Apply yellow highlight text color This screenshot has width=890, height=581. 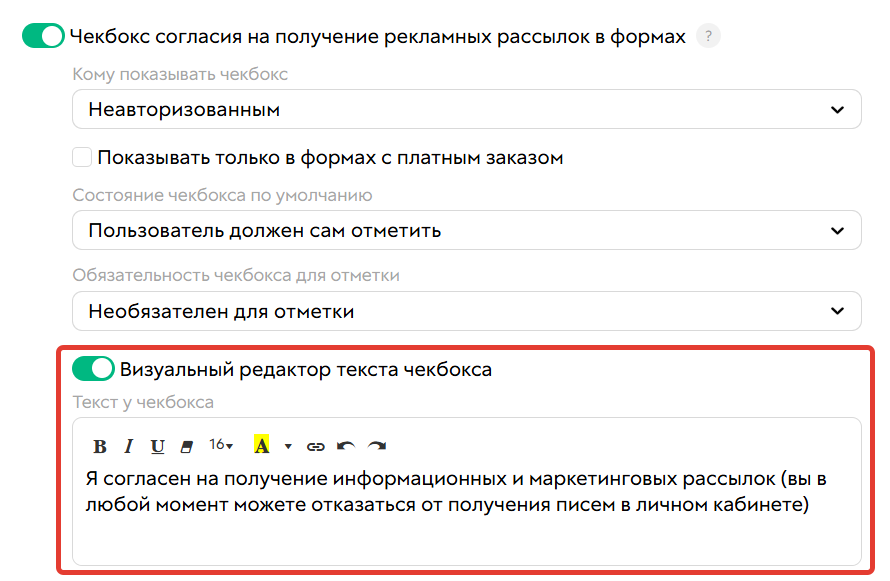tap(261, 445)
